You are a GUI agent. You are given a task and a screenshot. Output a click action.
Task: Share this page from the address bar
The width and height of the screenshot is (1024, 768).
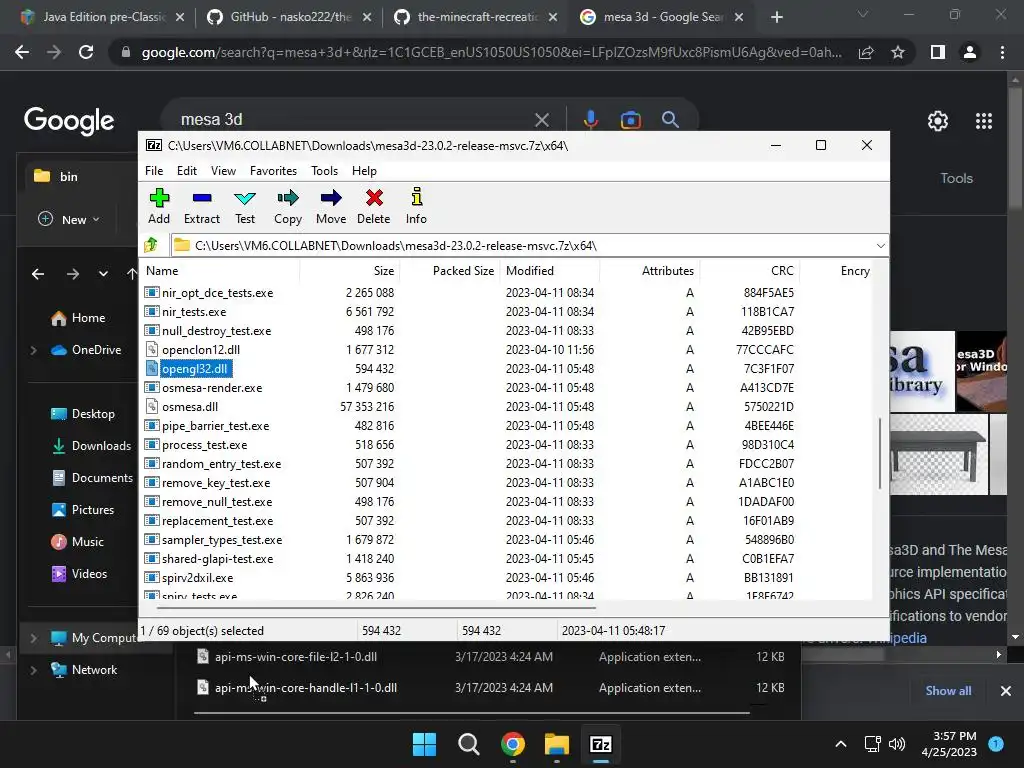[x=866, y=52]
